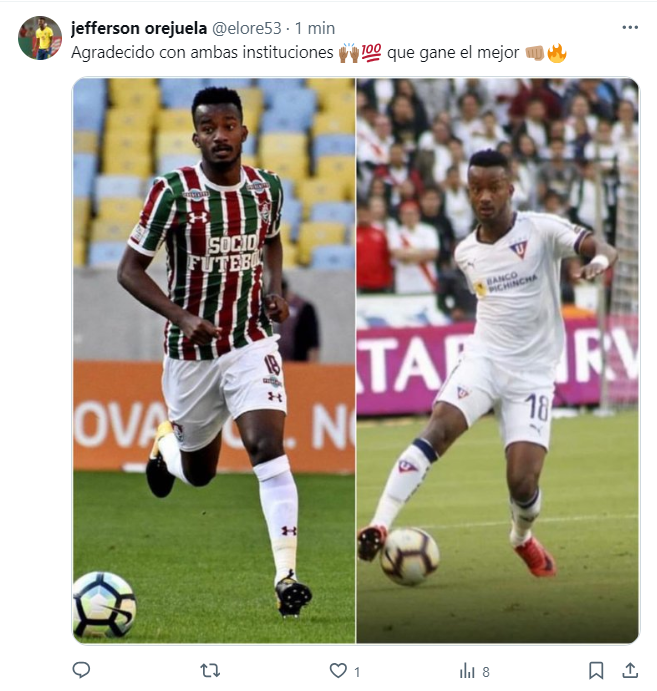Enlarge the right photo with white kit
Screen dimensions: 657x691
[x=497, y=360]
